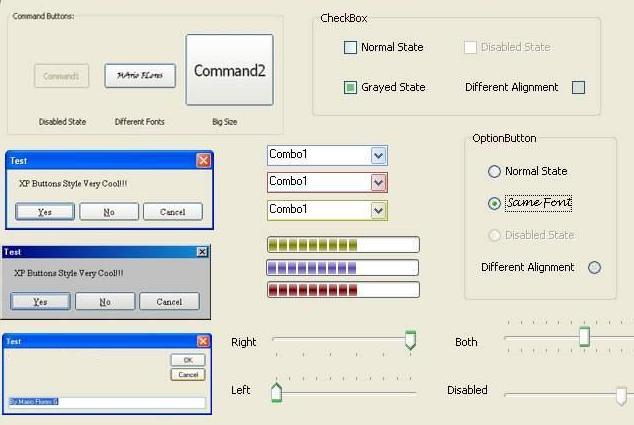The image size is (634, 425).
Task: Check the Normal State checkbox
Action: (x=350, y=47)
